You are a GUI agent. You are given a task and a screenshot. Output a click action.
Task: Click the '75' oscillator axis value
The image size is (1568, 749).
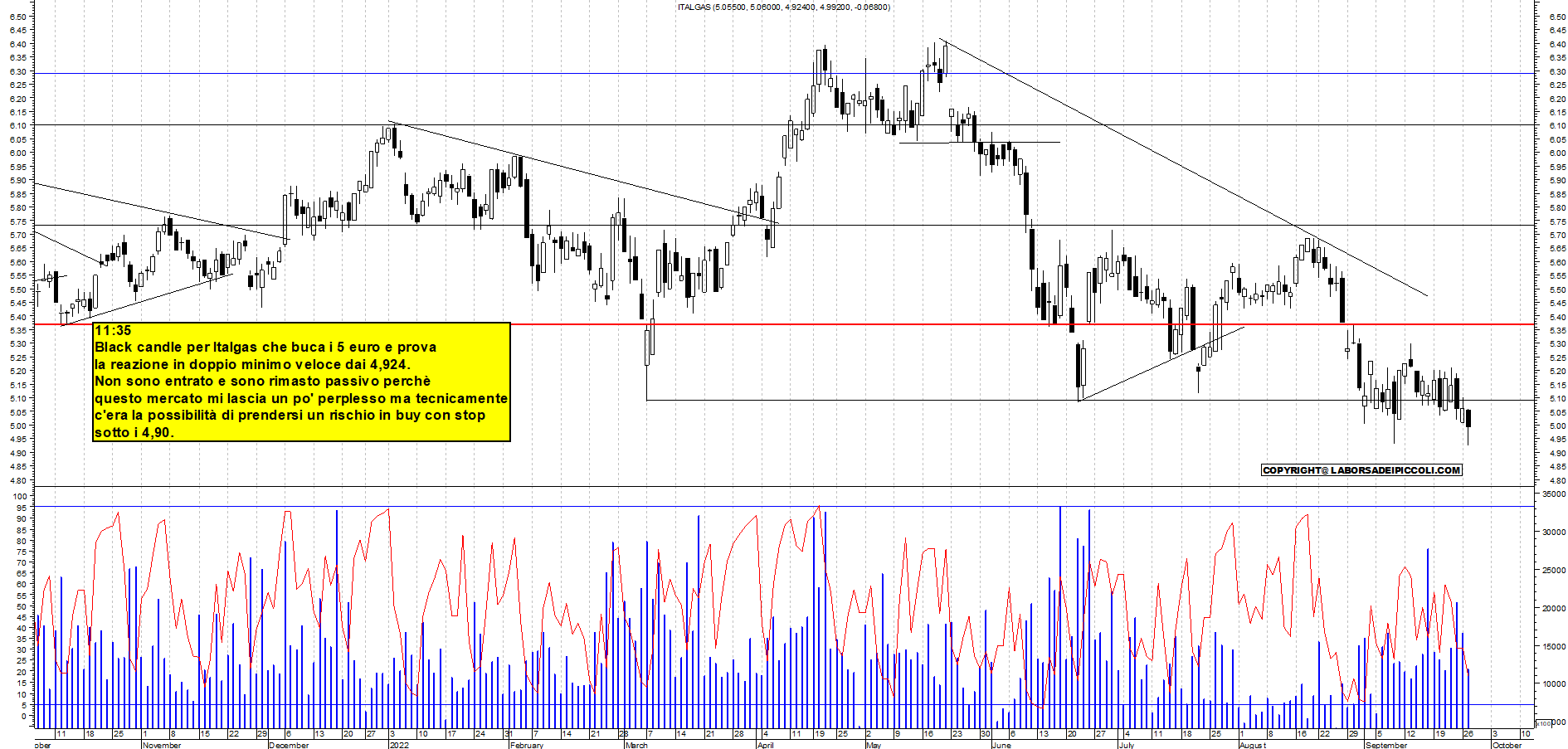(x=21, y=552)
